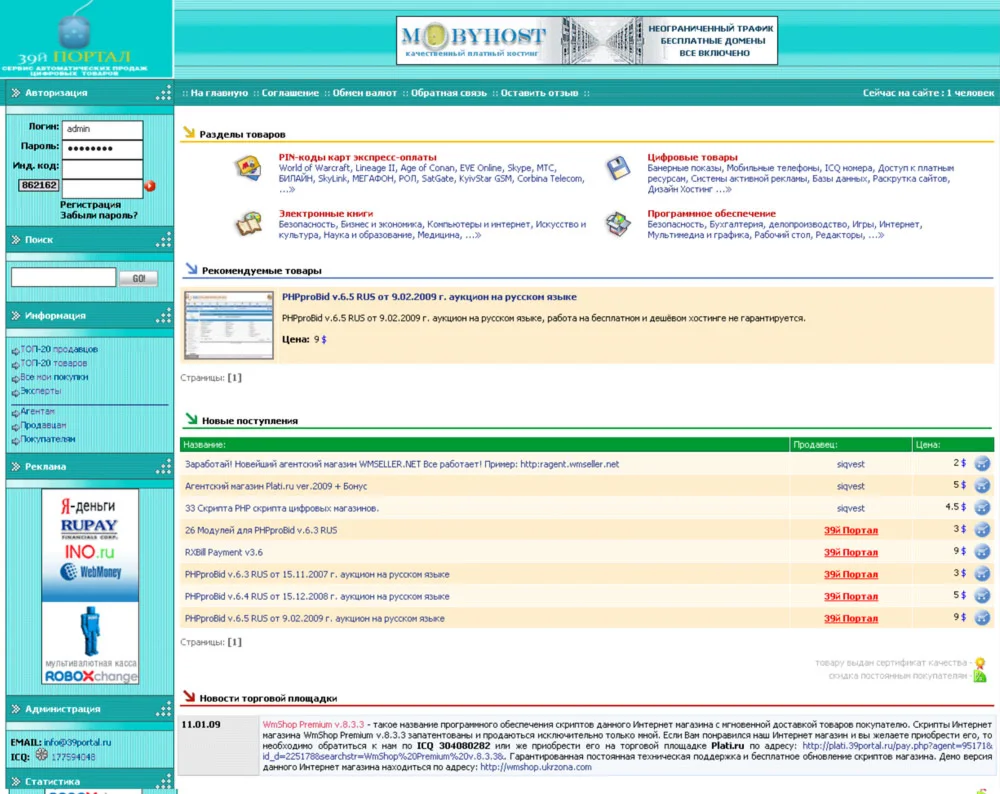1000x794 pixels.
Task: Open Эксперты sidebar link
Action: tap(41, 391)
